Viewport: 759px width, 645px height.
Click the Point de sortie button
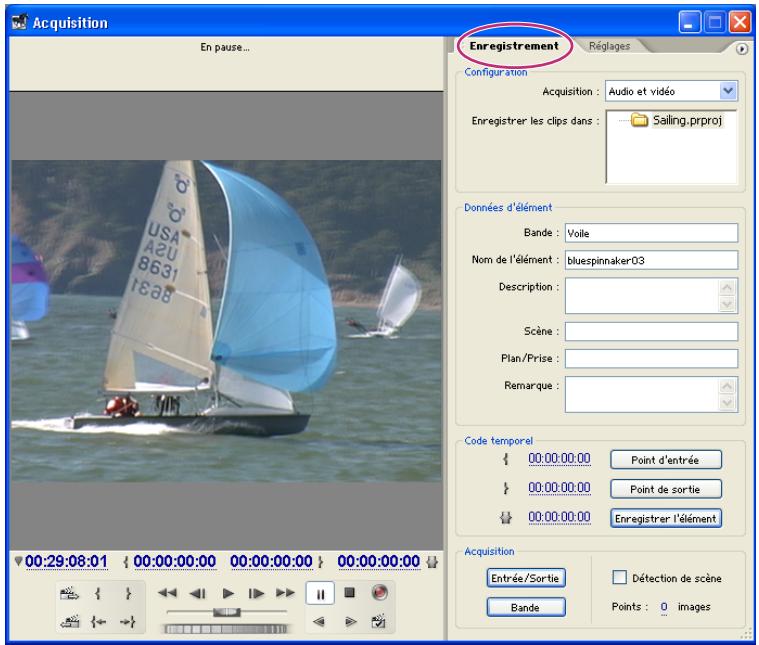click(666, 489)
